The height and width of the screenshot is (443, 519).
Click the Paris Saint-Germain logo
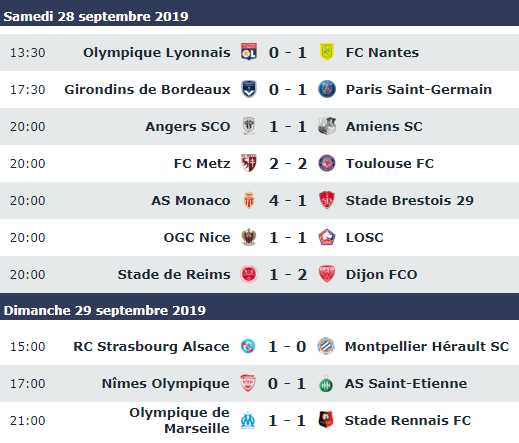coord(327,89)
